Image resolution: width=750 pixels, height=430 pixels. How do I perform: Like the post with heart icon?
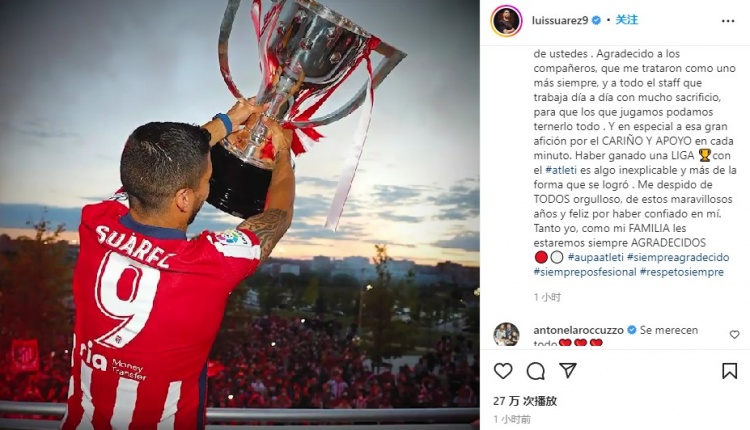(x=503, y=371)
